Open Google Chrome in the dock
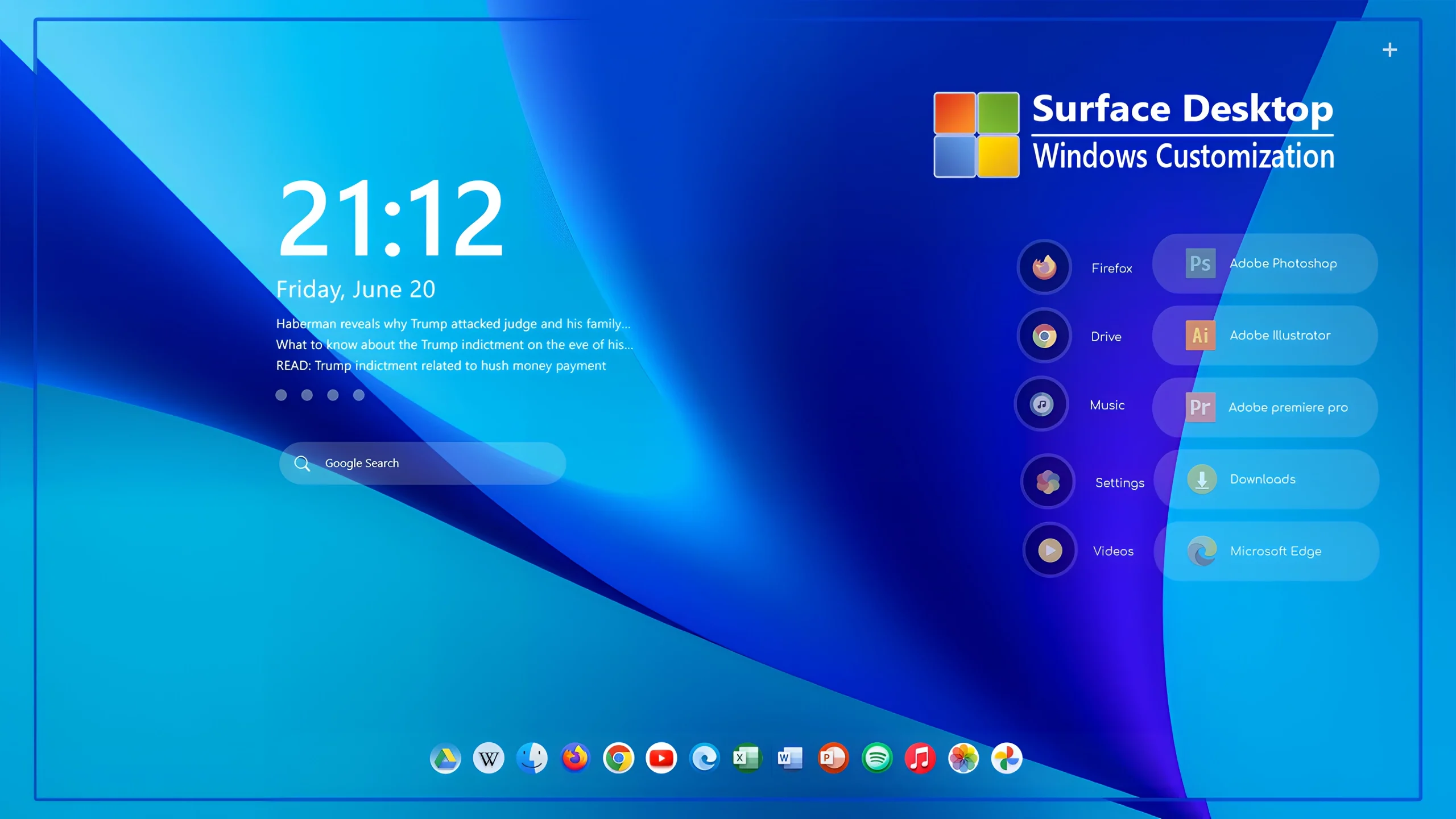The height and width of the screenshot is (819, 1456). click(x=618, y=758)
